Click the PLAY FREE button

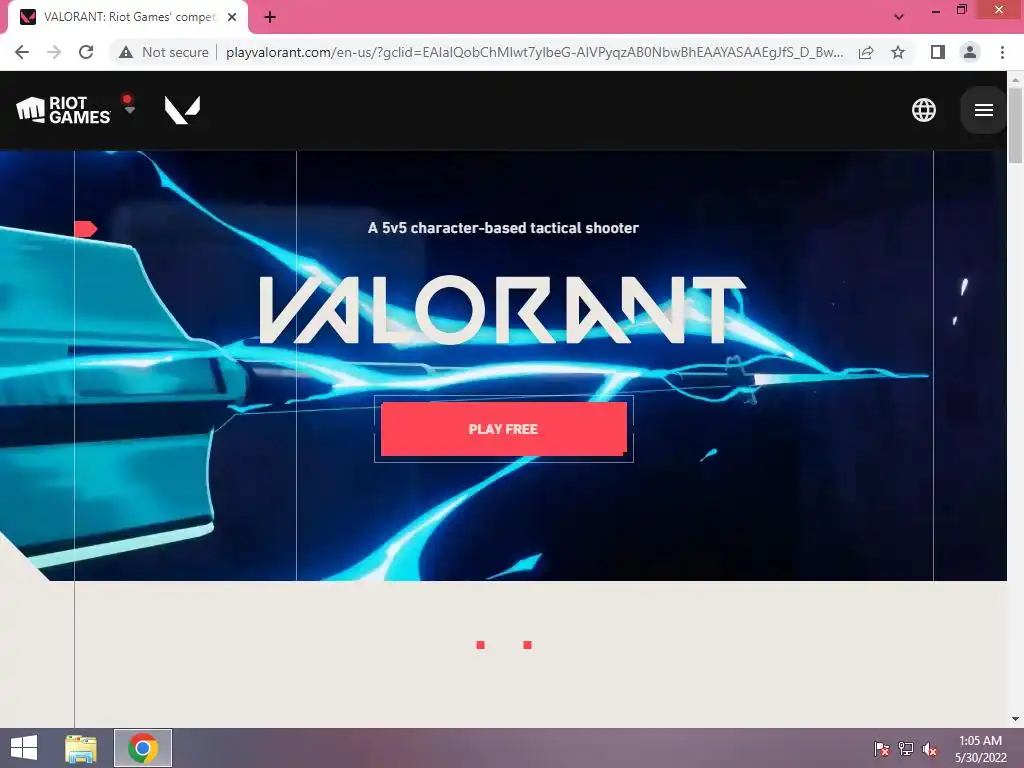pyautogui.click(x=504, y=429)
